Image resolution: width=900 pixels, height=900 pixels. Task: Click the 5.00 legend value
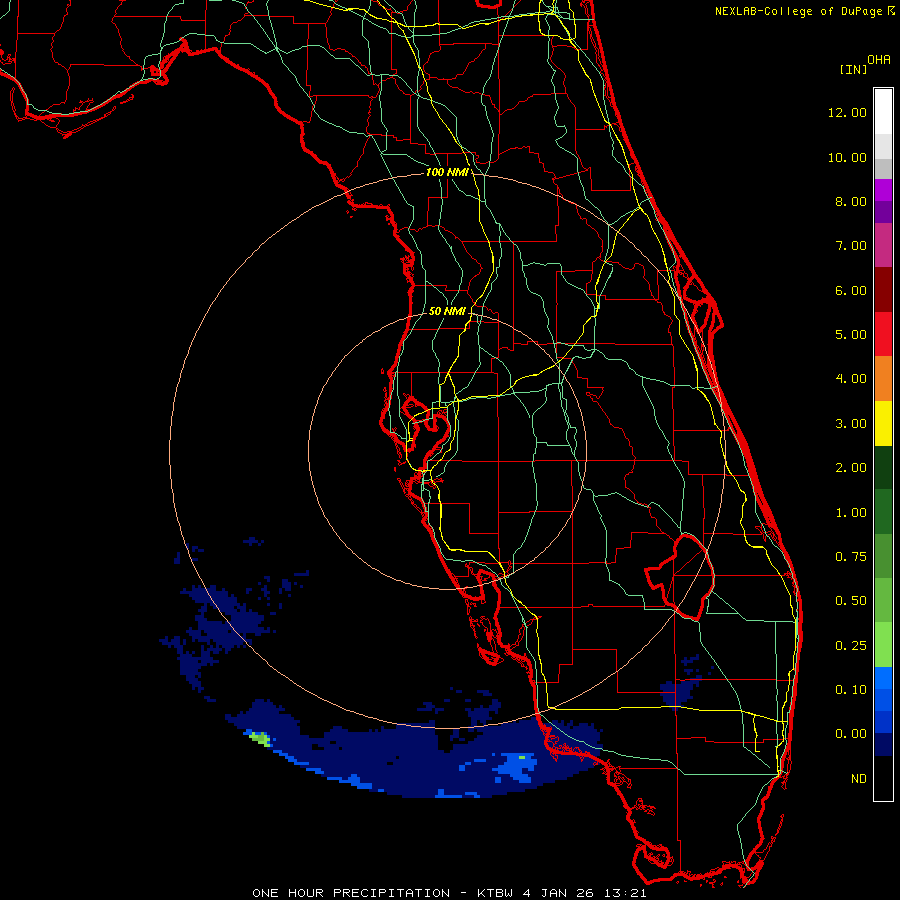(x=851, y=335)
